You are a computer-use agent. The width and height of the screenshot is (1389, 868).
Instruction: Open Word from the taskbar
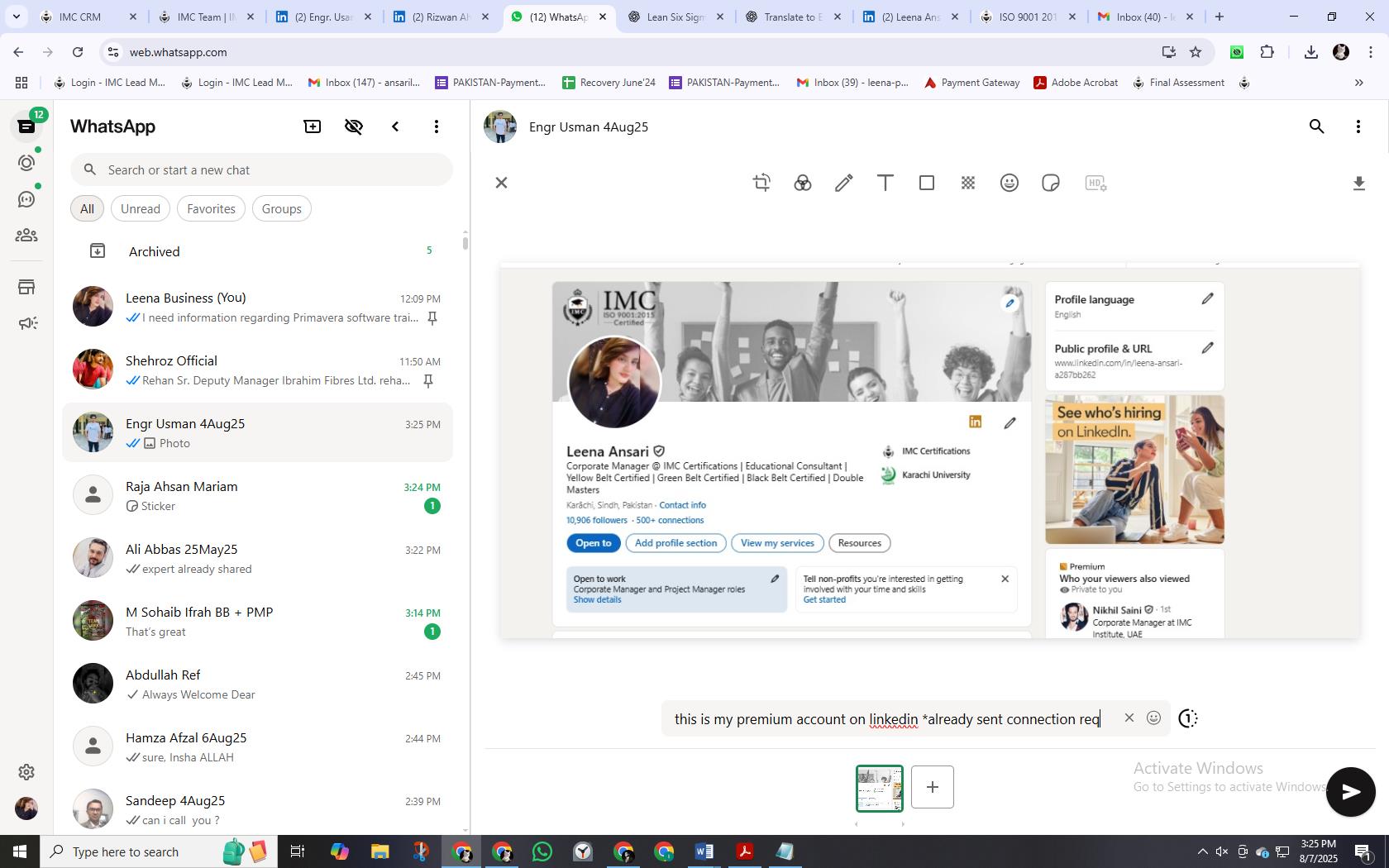tap(704, 851)
